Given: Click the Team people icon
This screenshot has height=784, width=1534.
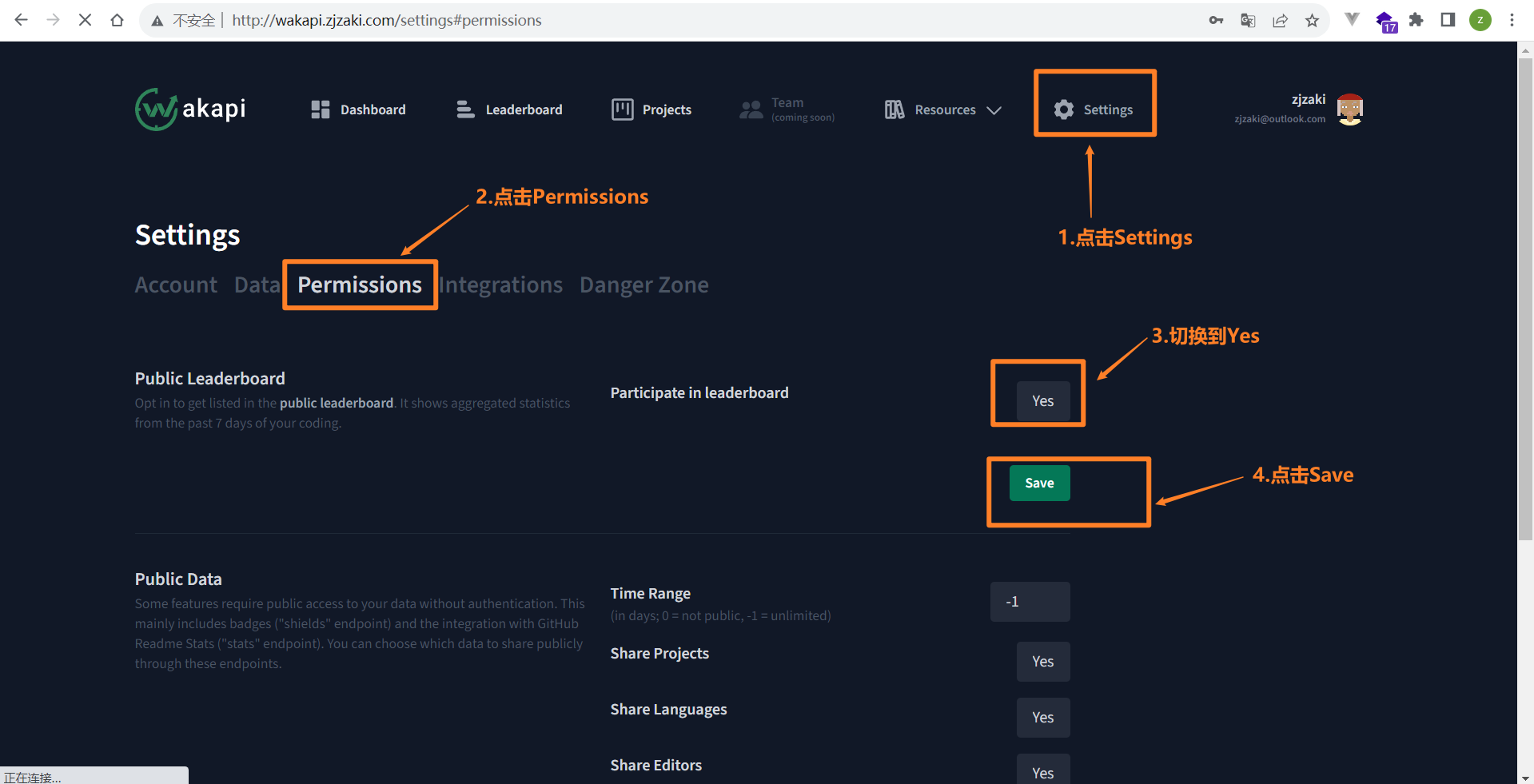Looking at the screenshot, I should tap(751, 109).
